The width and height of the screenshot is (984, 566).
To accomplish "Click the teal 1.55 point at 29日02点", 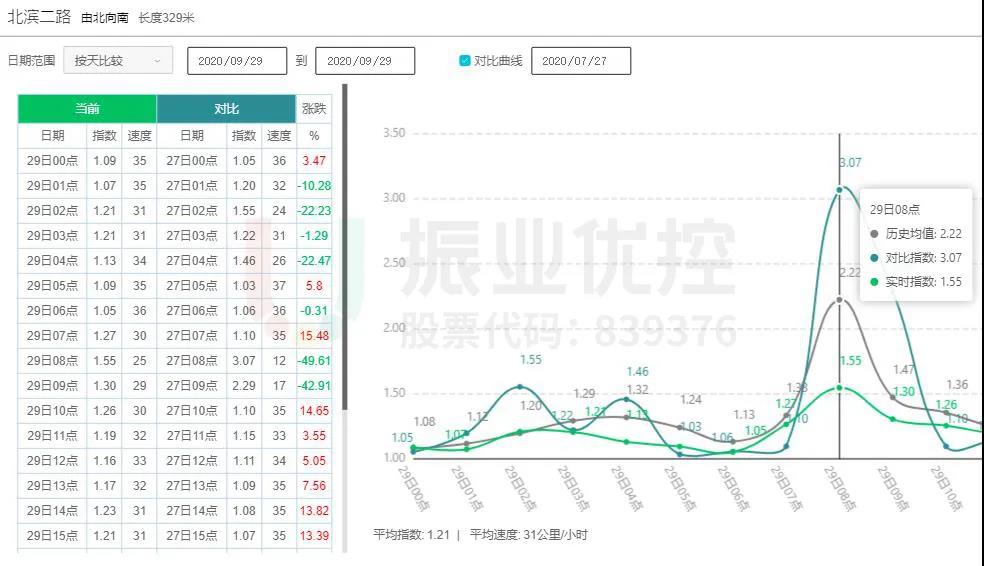I will tap(520, 387).
